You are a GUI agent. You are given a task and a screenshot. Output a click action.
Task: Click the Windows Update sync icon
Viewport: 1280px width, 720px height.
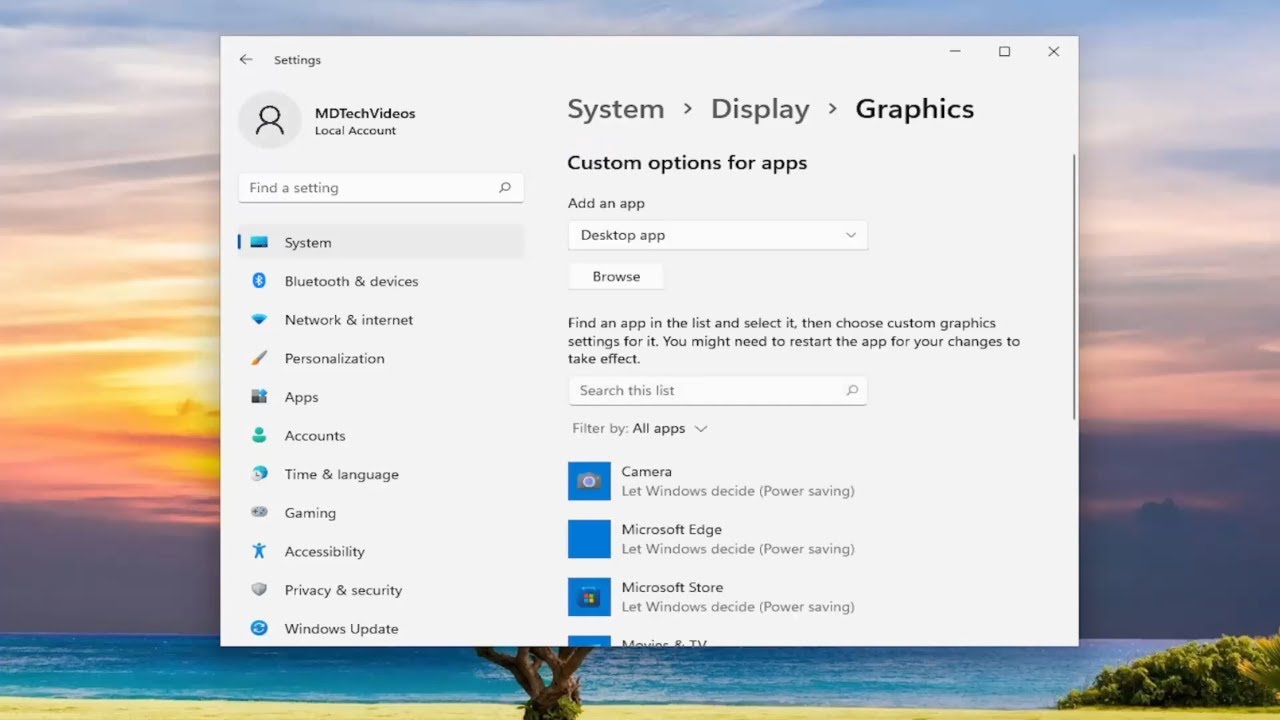click(x=259, y=628)
